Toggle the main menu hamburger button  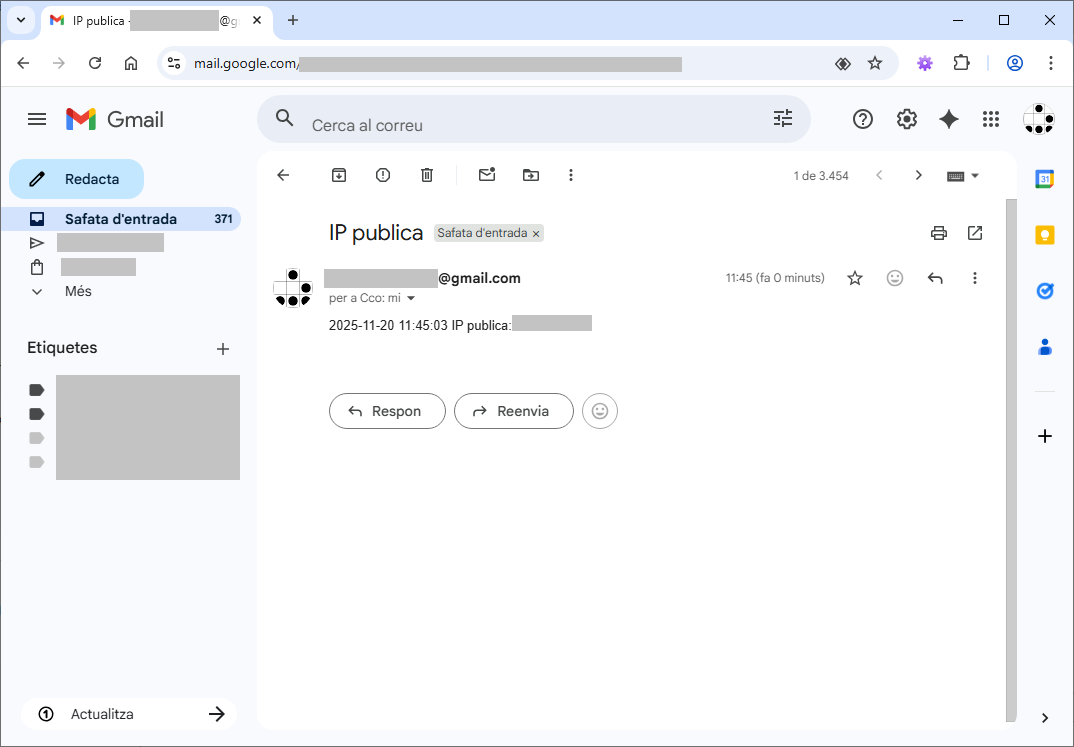click(x=37, y=120)
